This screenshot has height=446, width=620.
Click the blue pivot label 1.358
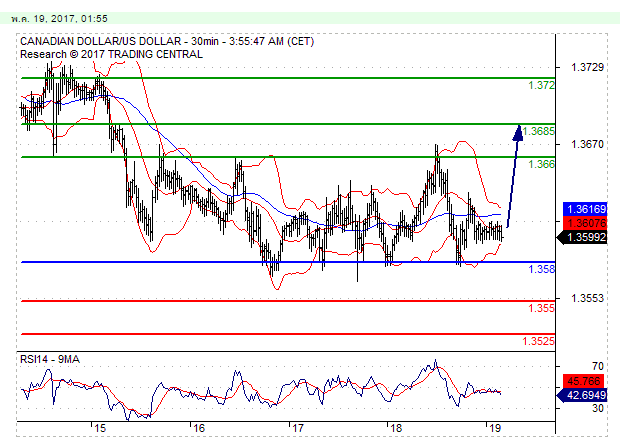pos(541,269)
